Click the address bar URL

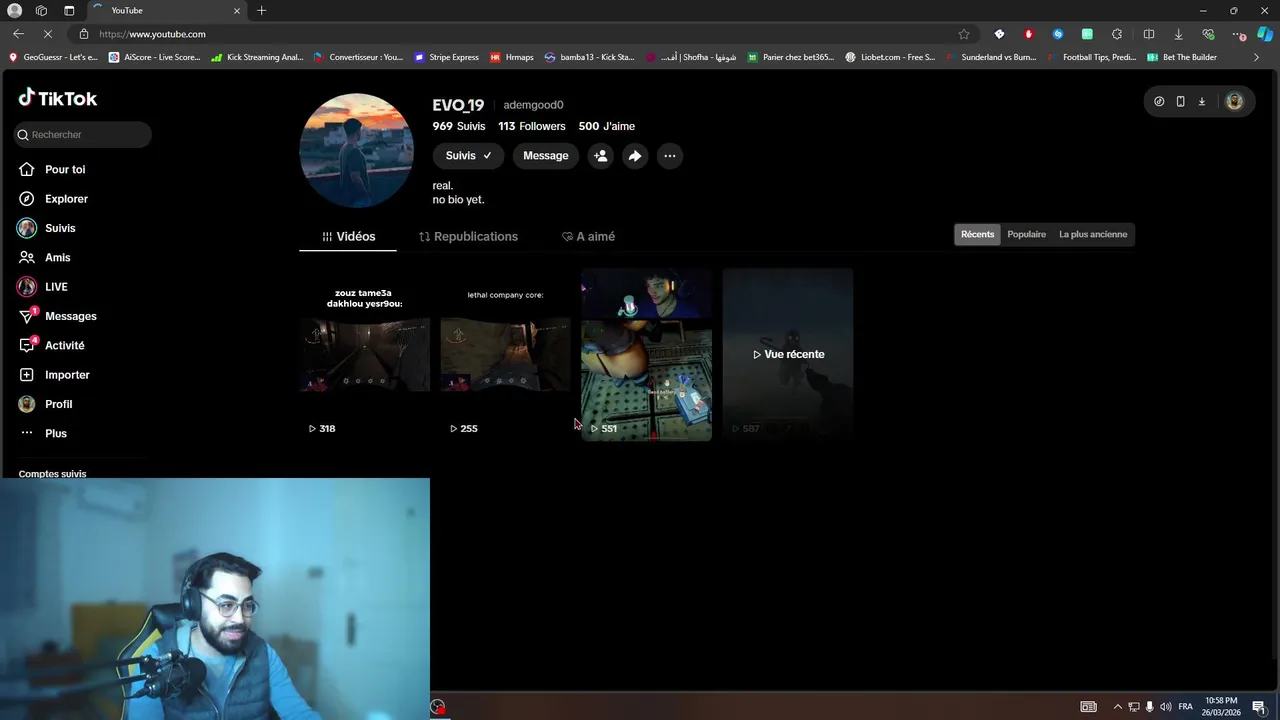[x=152, y=34]
